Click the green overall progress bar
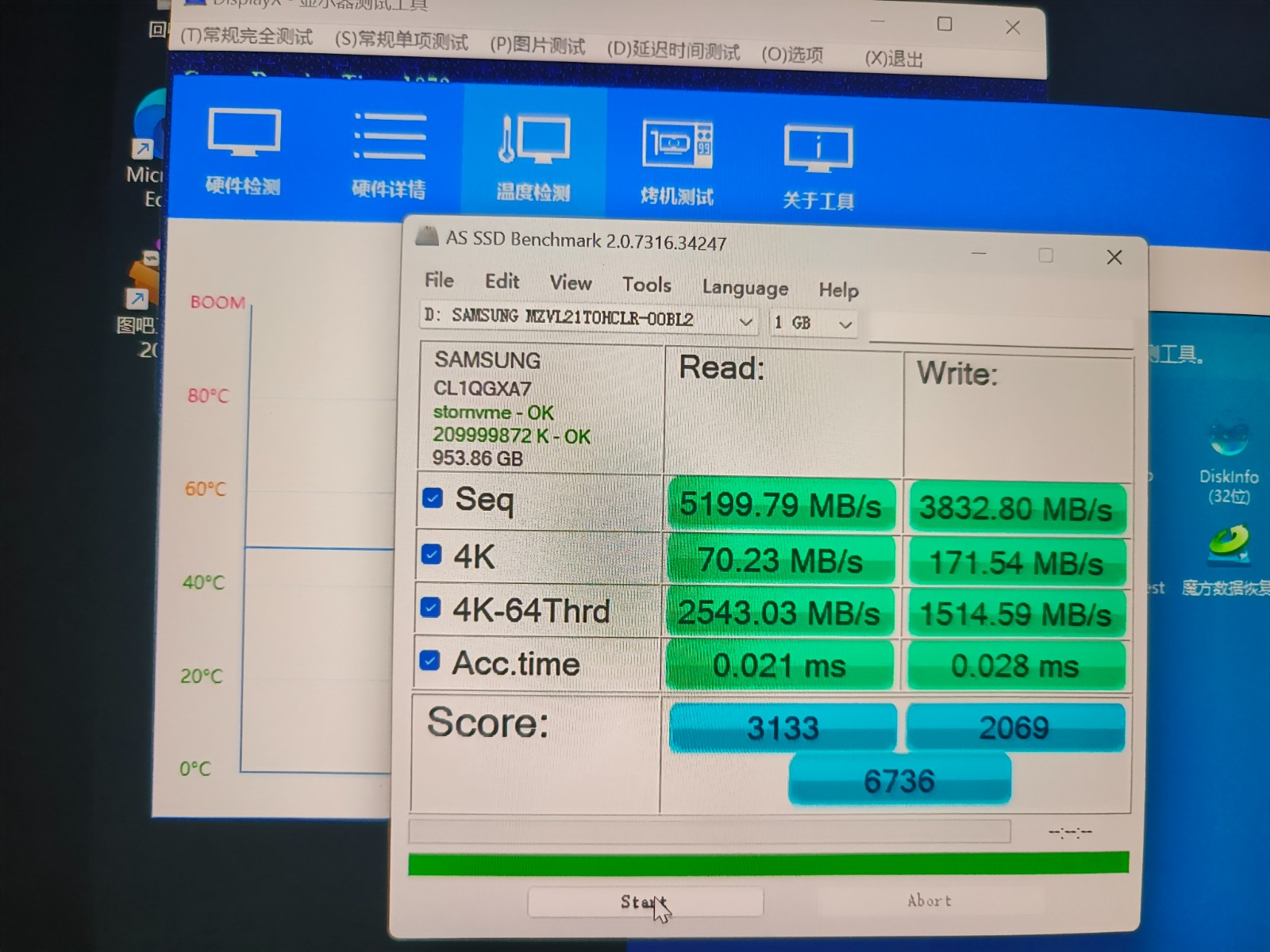1270x952 pixels. [768, 863]
